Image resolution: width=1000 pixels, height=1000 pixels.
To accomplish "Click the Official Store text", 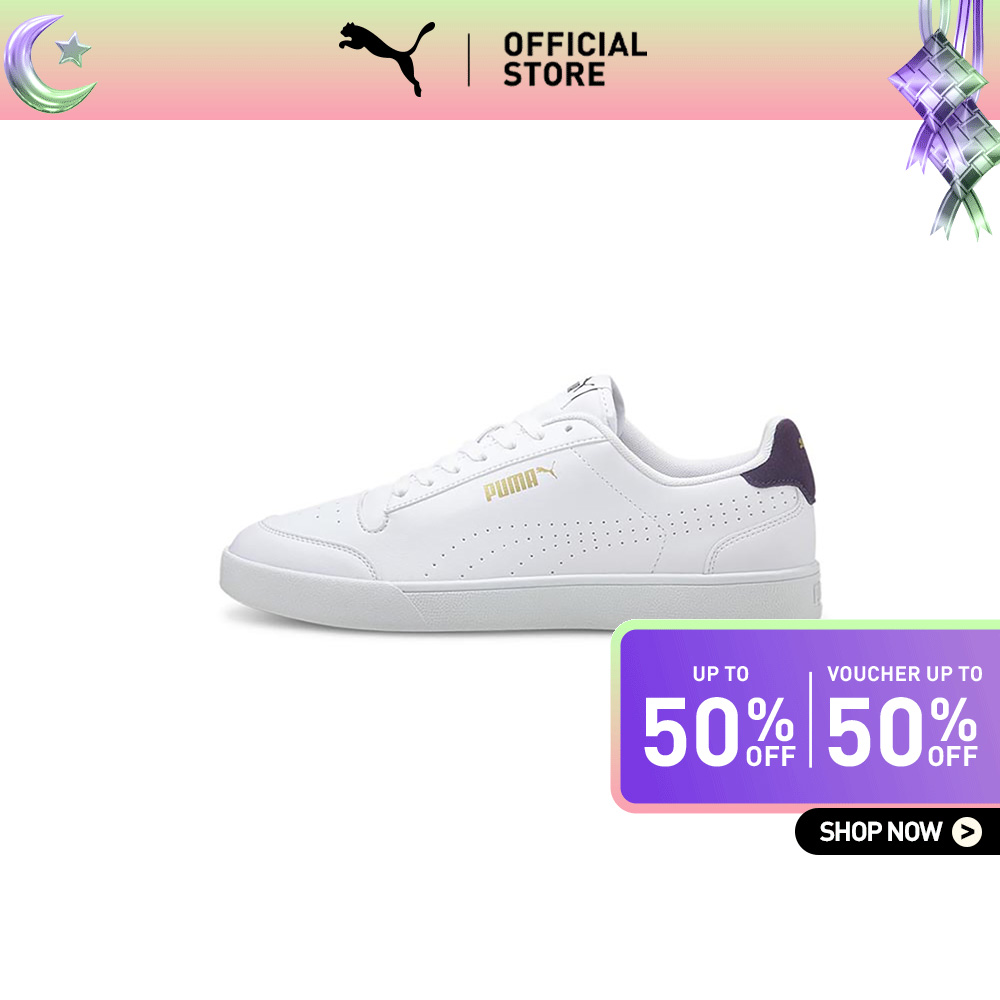I will click(x=575, y=59).
